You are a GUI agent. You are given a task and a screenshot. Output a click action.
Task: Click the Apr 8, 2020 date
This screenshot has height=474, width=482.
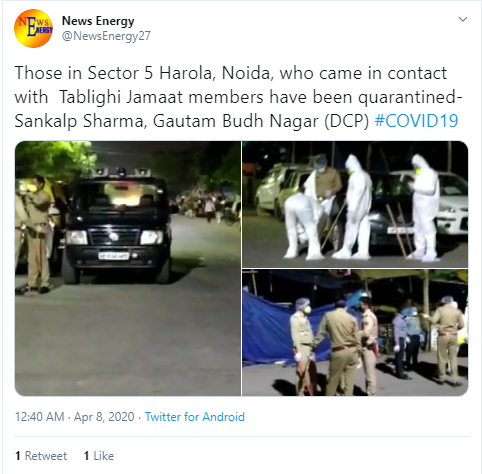coord(104,417)
